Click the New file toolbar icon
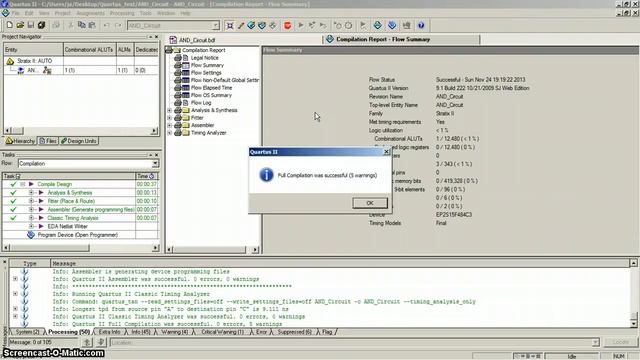Screen dimensions: 640x360 coord(9,25)
